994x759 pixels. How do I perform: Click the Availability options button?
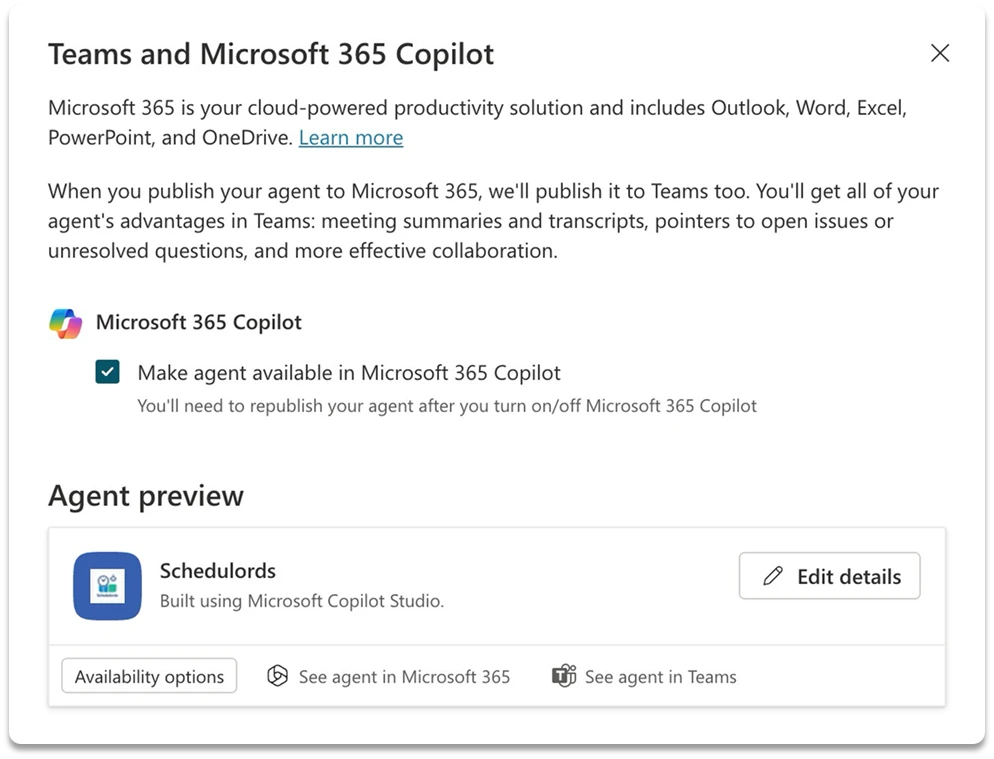click(x=148, y=676)
